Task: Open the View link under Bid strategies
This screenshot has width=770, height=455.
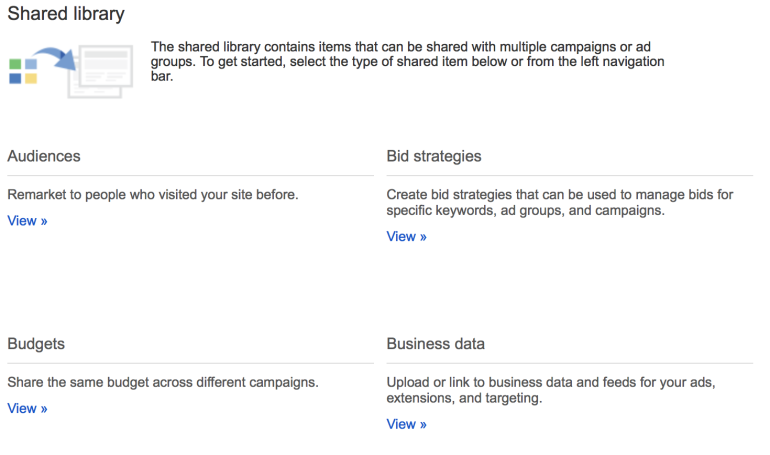Action: click(406, 237)
